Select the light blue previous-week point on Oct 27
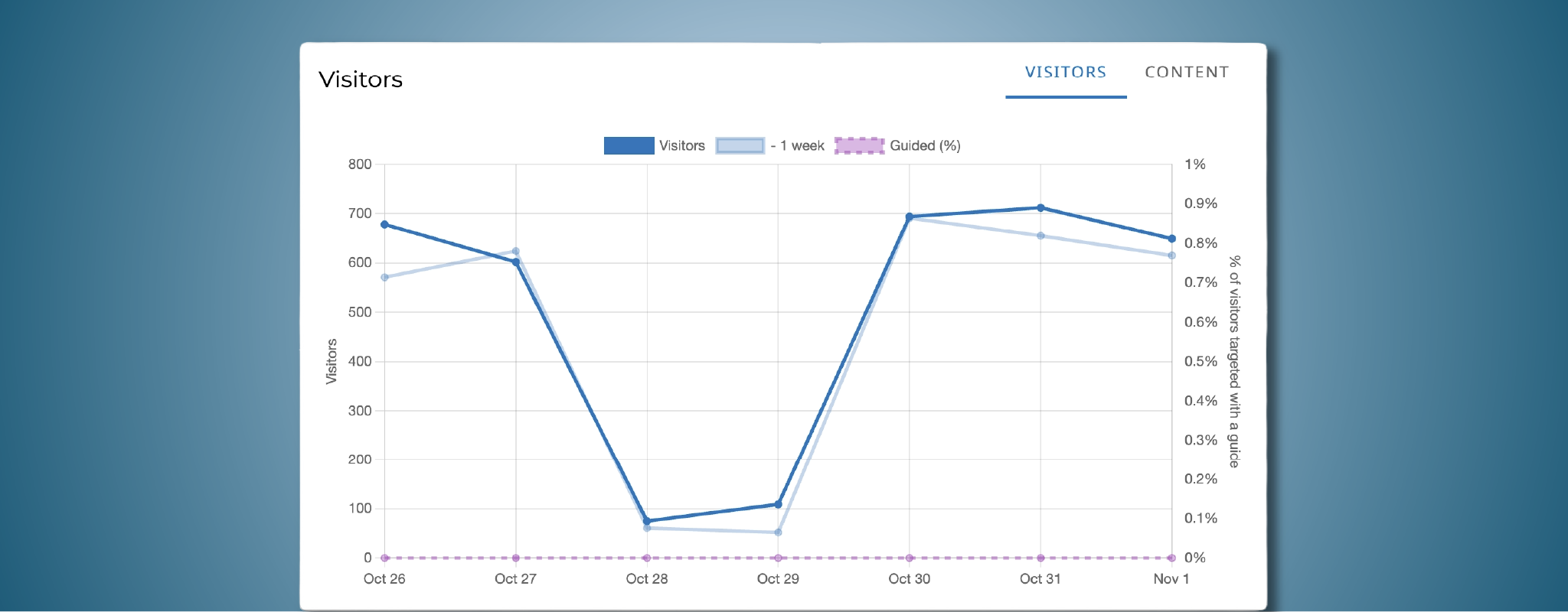 [515, 251]
